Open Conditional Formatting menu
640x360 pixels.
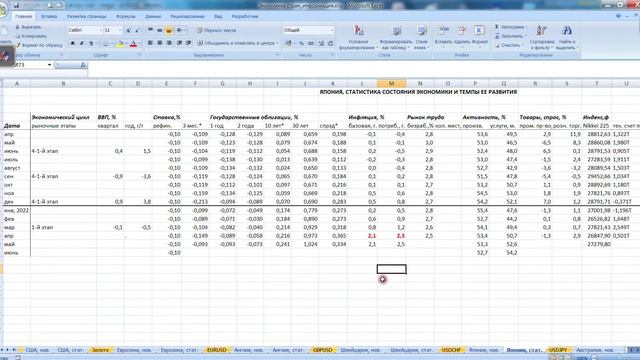click(x=358, y=38)
